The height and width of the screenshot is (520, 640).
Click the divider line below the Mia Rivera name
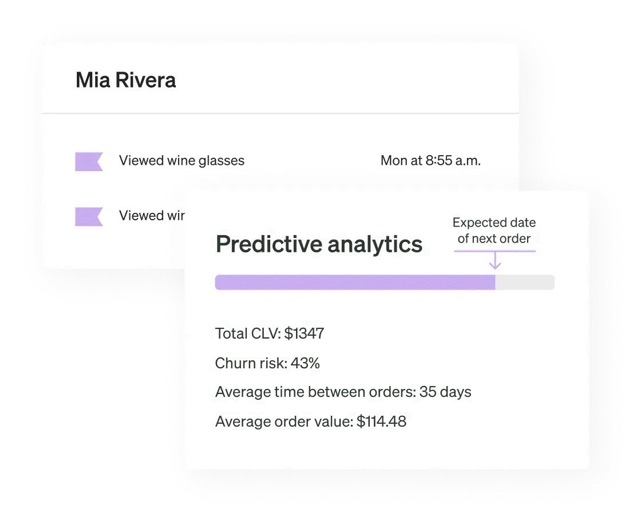[x=280, y=114]
